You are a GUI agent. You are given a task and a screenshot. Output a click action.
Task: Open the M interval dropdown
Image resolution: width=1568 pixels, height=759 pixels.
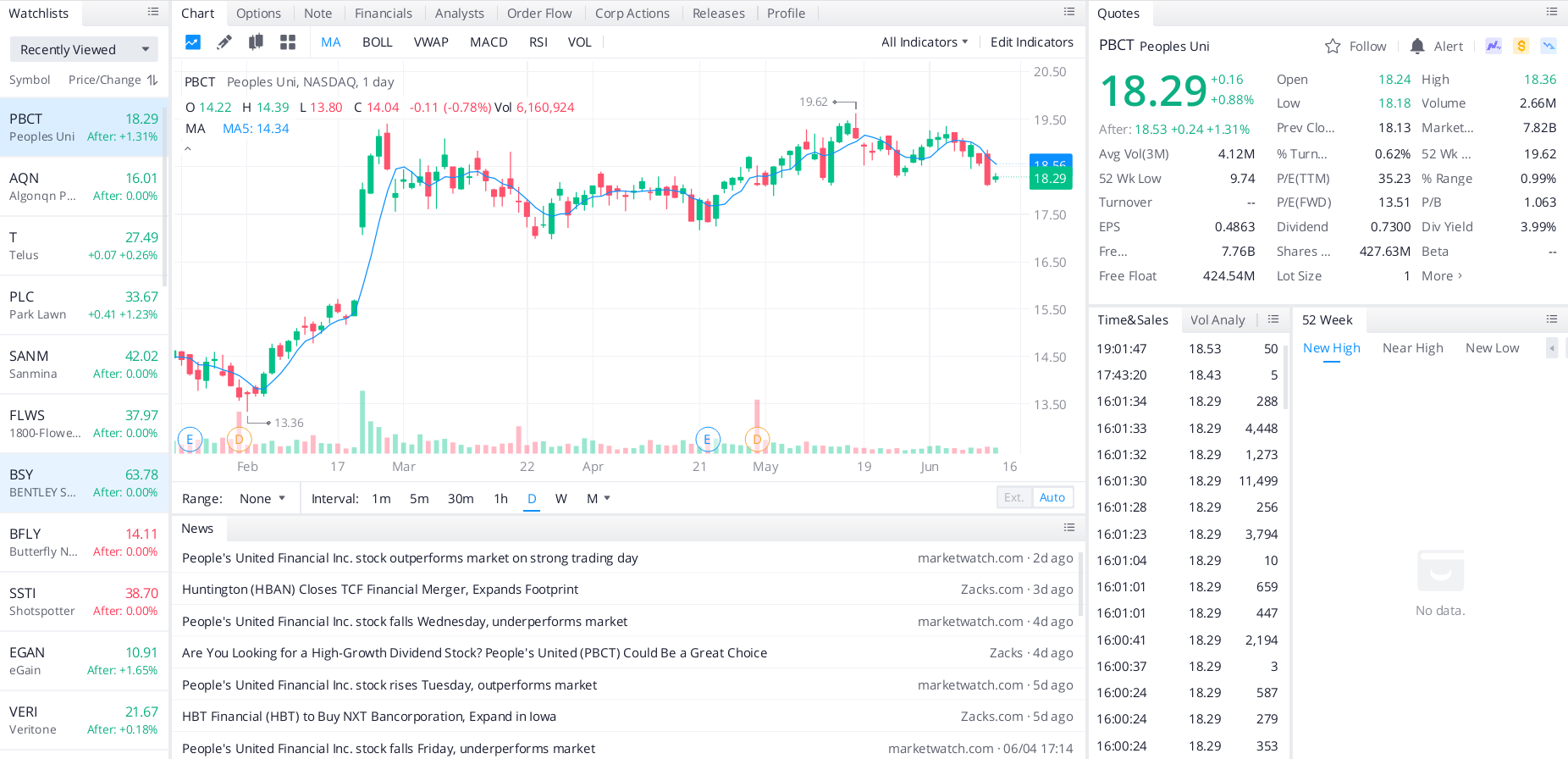(599, 499)
